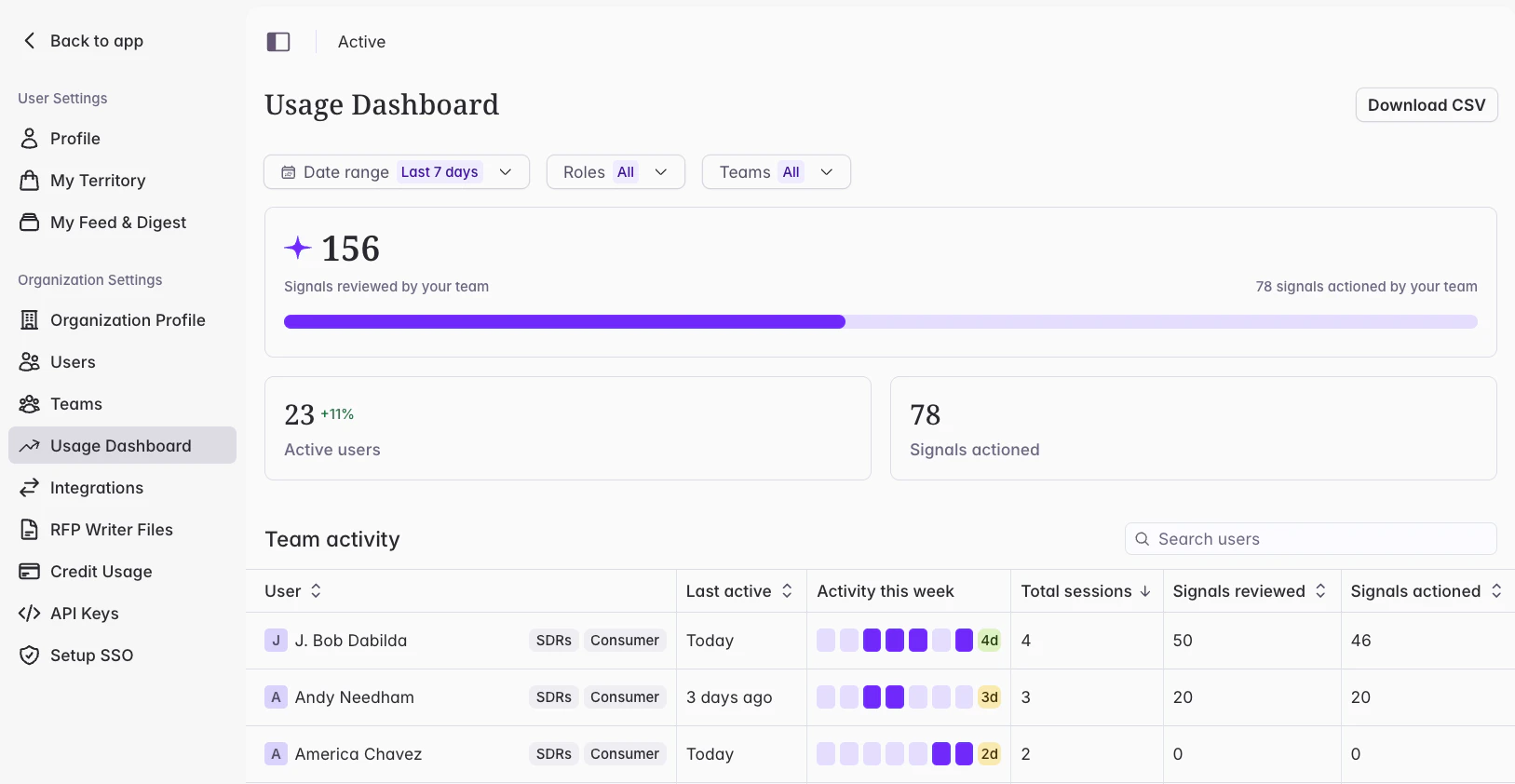Click user name J. Bob Dabilda

click(351, 641)
